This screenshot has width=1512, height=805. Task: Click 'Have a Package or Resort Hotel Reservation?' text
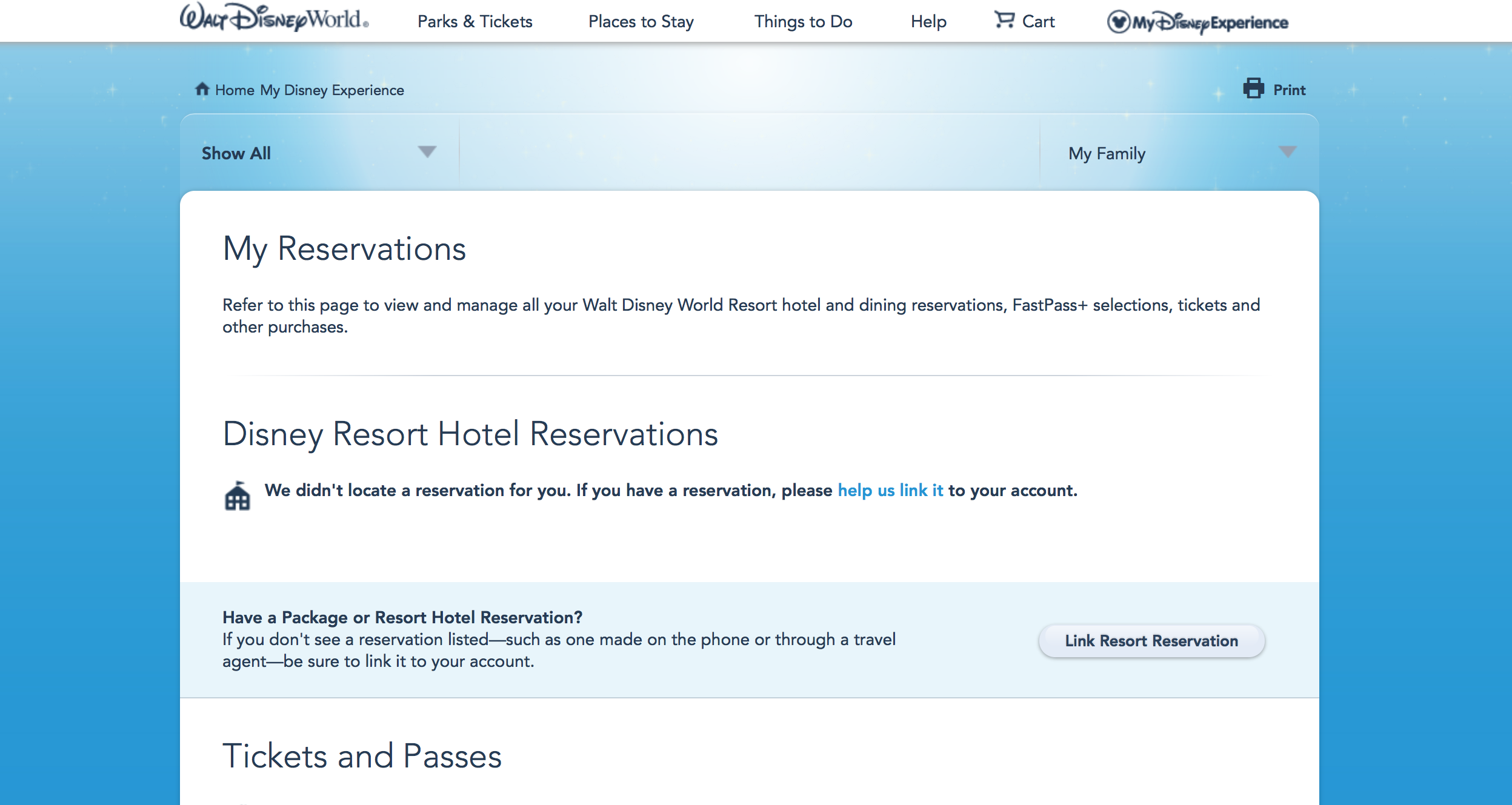point(402,617)
